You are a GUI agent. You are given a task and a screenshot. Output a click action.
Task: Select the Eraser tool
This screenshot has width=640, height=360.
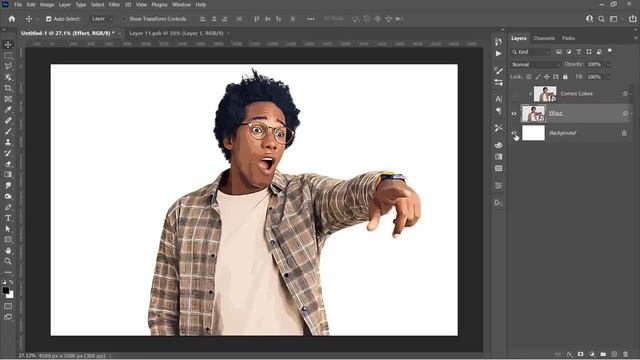pyautogui.click(x=8, y=164)
